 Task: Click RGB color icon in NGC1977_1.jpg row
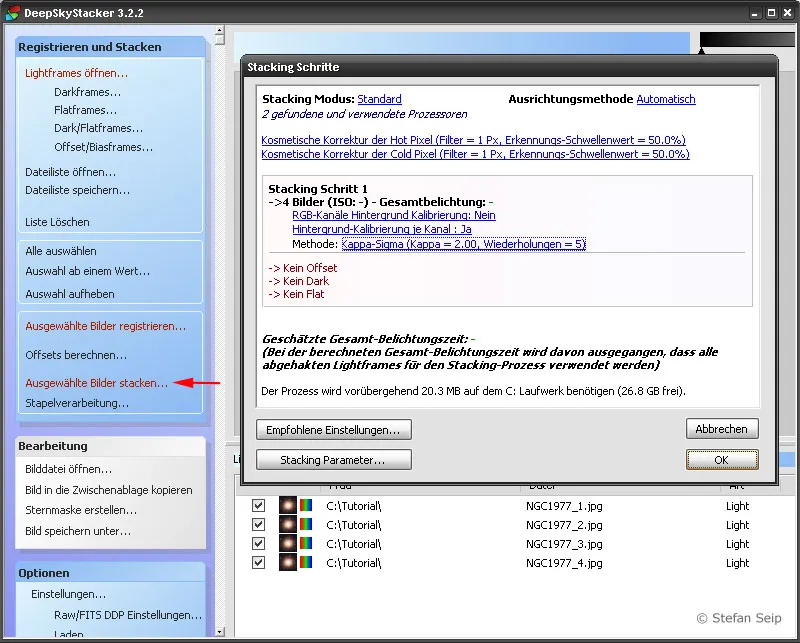[306, 506]
